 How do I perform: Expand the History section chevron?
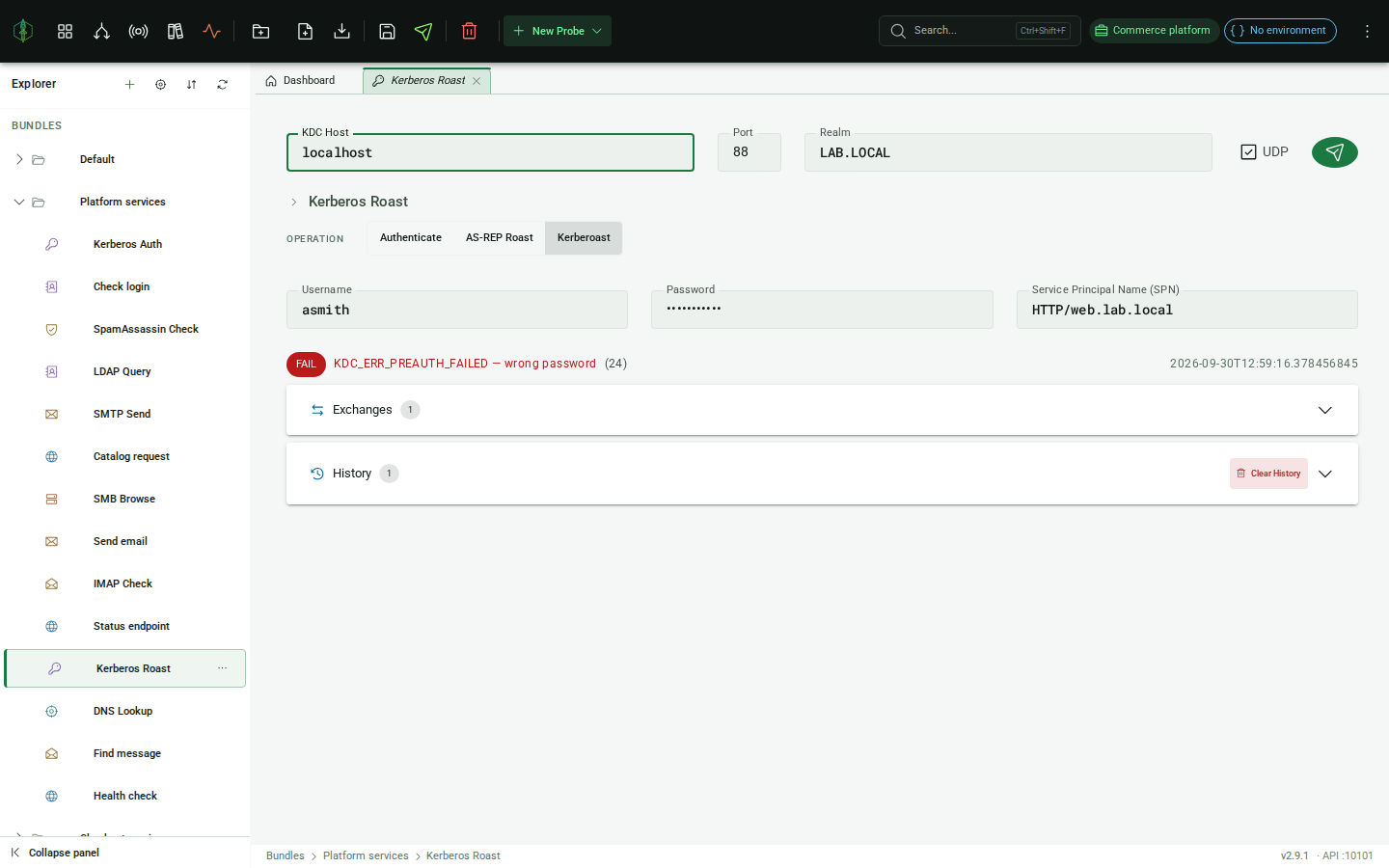tap(1325, 474)
